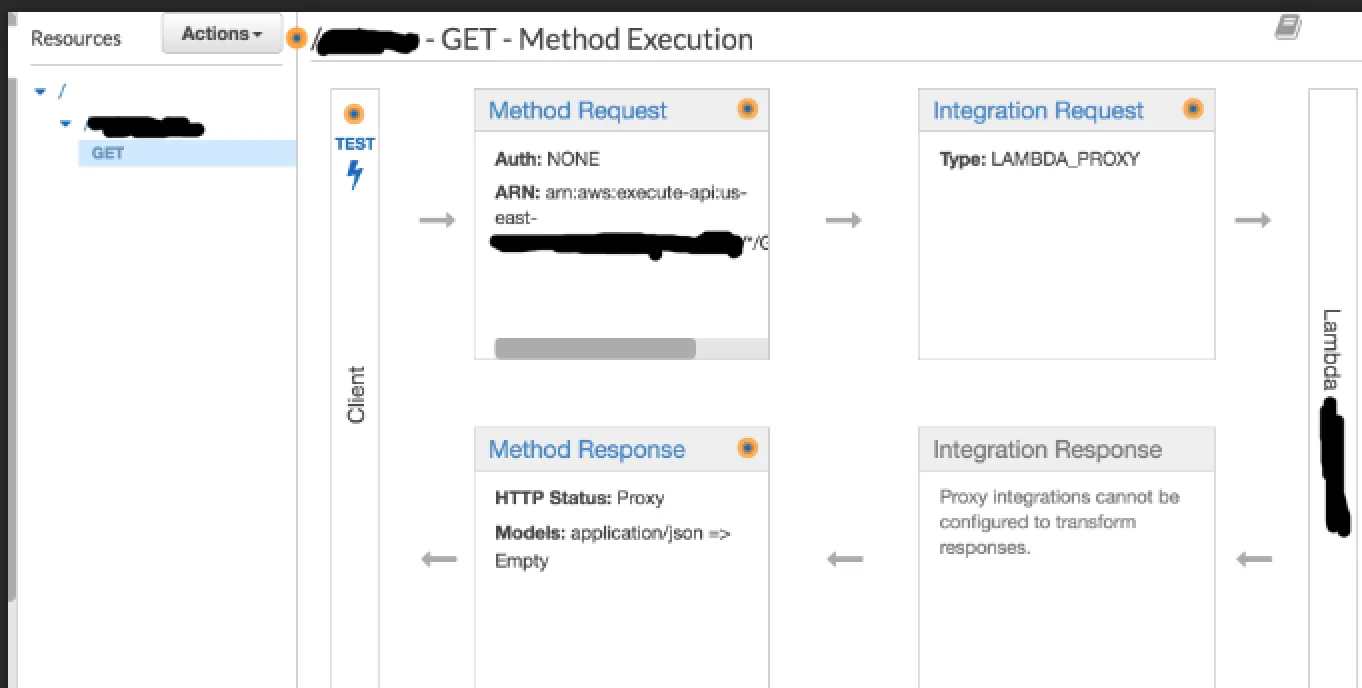Collapse the root slash resource tree

[x=40, y=91]
